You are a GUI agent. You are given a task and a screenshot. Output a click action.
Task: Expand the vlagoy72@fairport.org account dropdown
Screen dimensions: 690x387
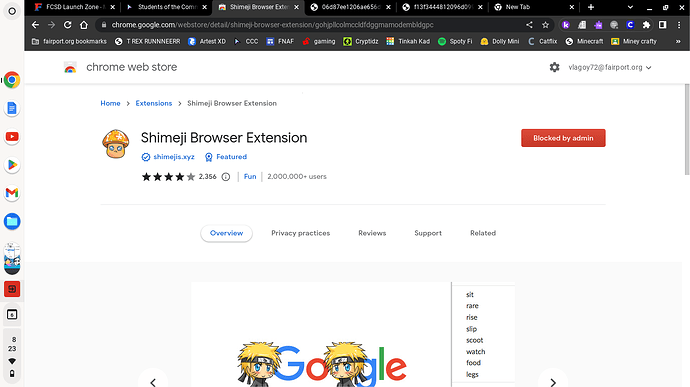pyautogui.click(x=610, y=67)
